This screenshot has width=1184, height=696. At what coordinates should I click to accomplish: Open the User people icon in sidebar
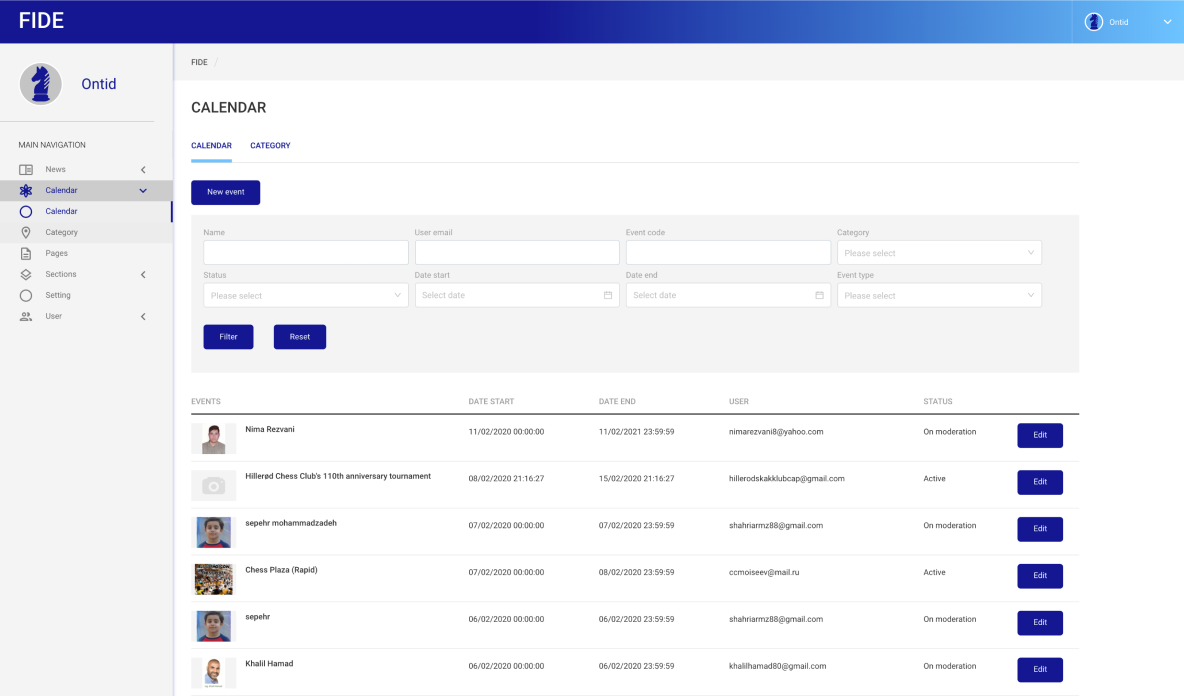[25, 316]
